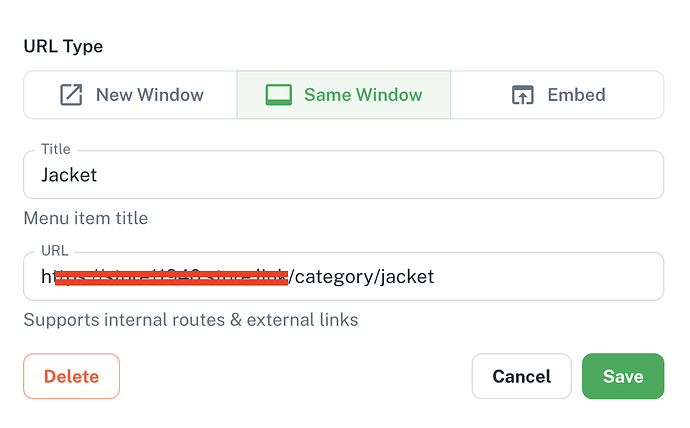Click the /category/jacket text in URL

(x=362, y=276)
